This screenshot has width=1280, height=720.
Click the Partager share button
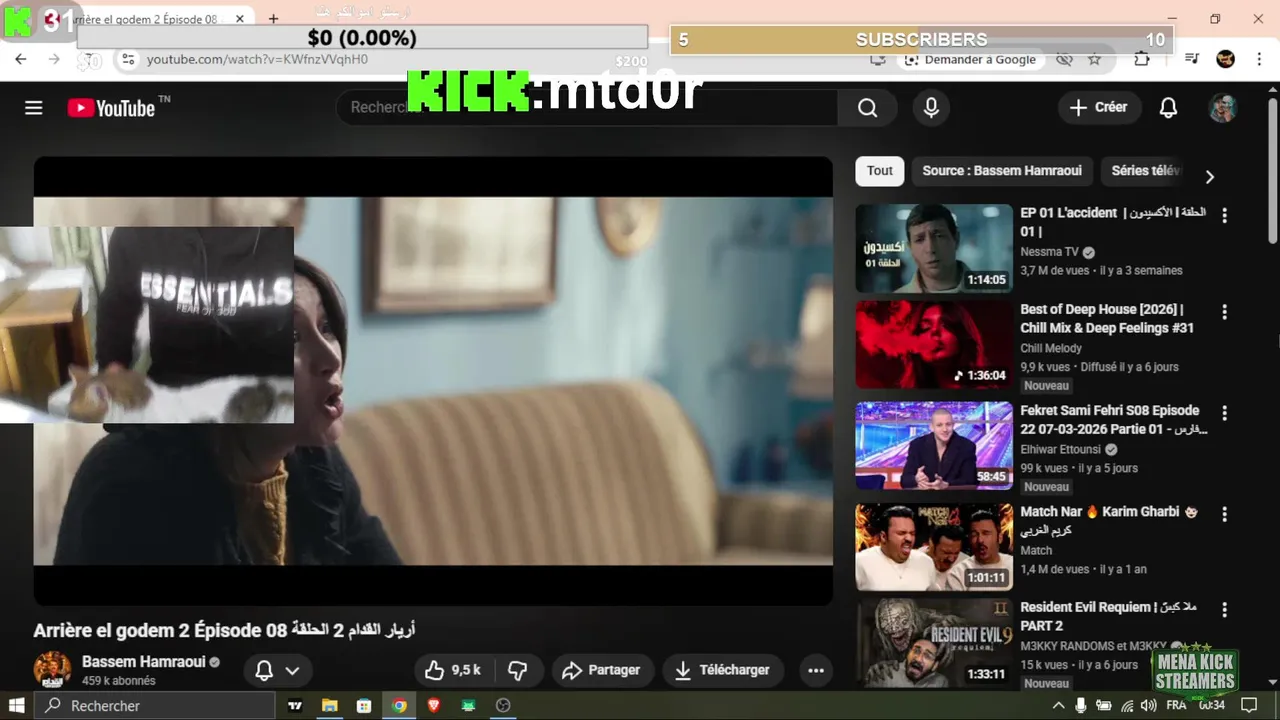pyautogui.click(x=601, y=670)
